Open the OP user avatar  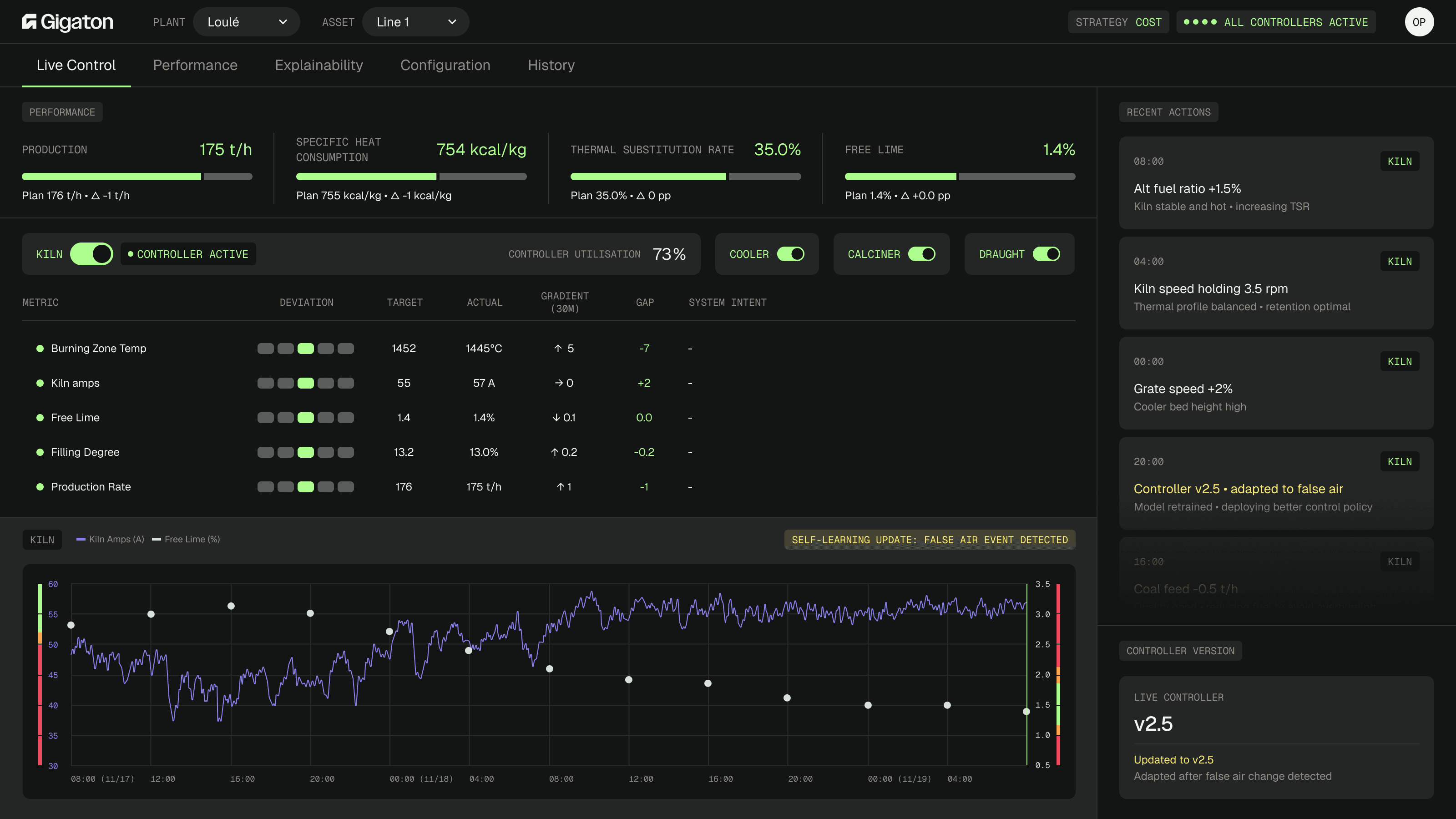1419,22
